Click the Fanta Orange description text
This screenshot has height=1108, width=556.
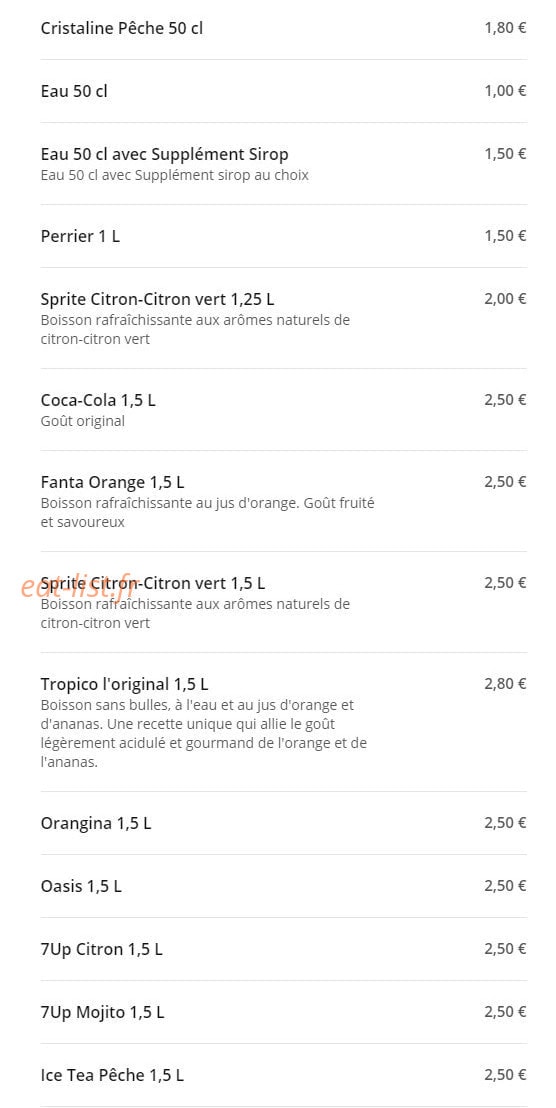[x=207, y=512]
